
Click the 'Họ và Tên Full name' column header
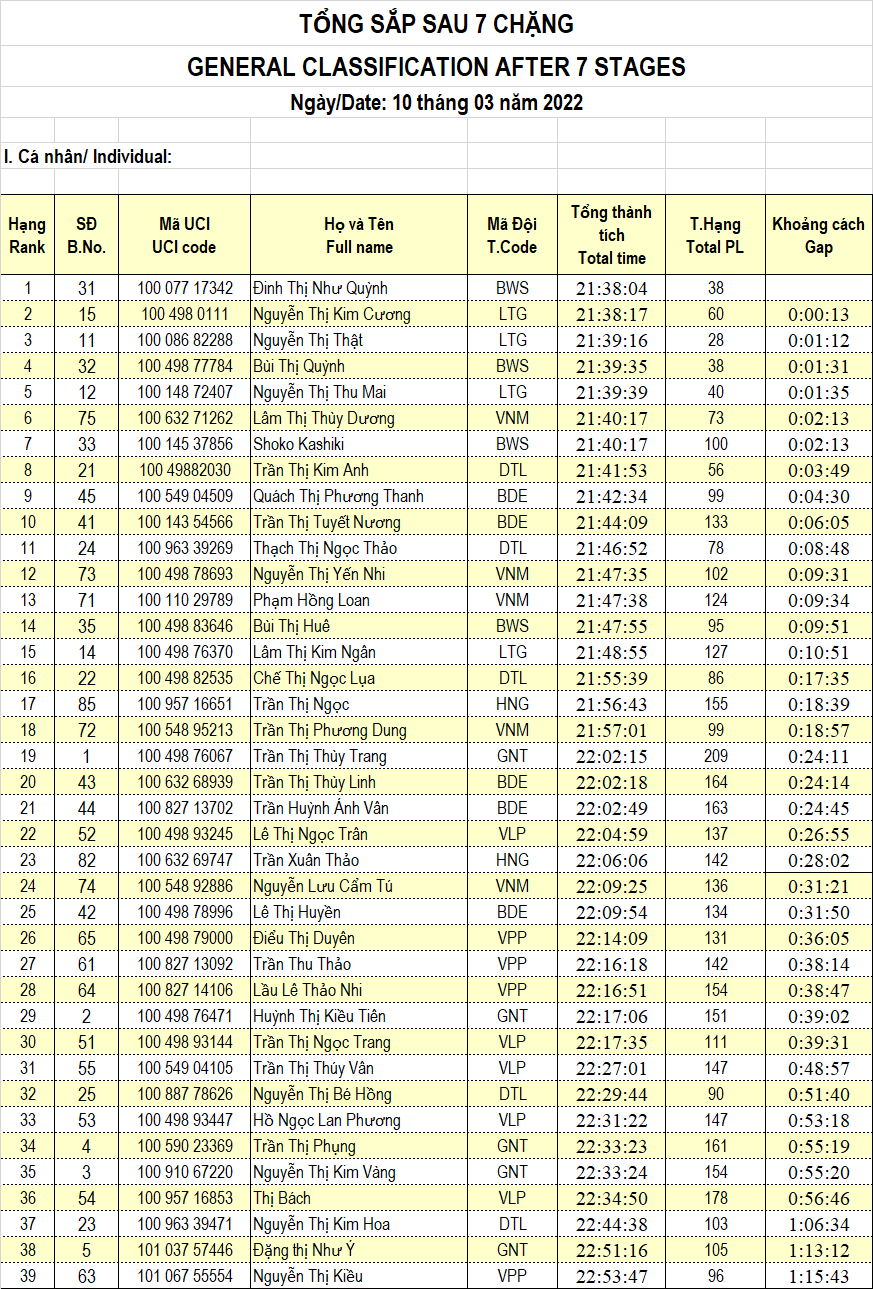tap(358, 235)
